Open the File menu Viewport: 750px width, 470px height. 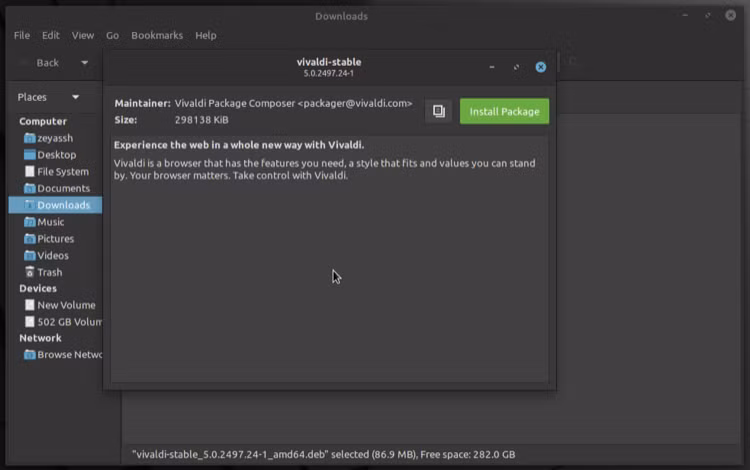(22, 35)
